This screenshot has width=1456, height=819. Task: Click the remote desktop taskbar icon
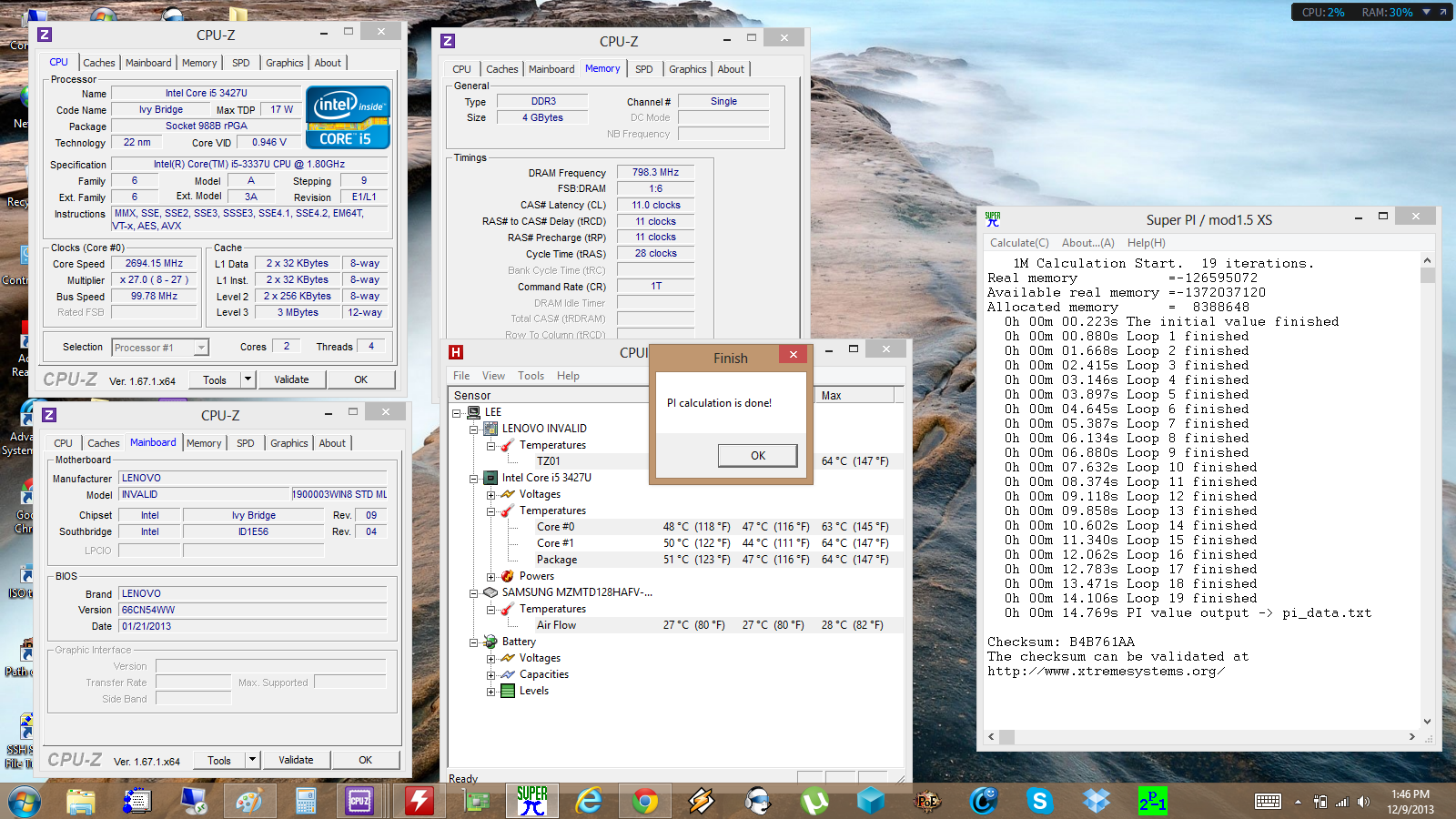[x=192, y=801]
